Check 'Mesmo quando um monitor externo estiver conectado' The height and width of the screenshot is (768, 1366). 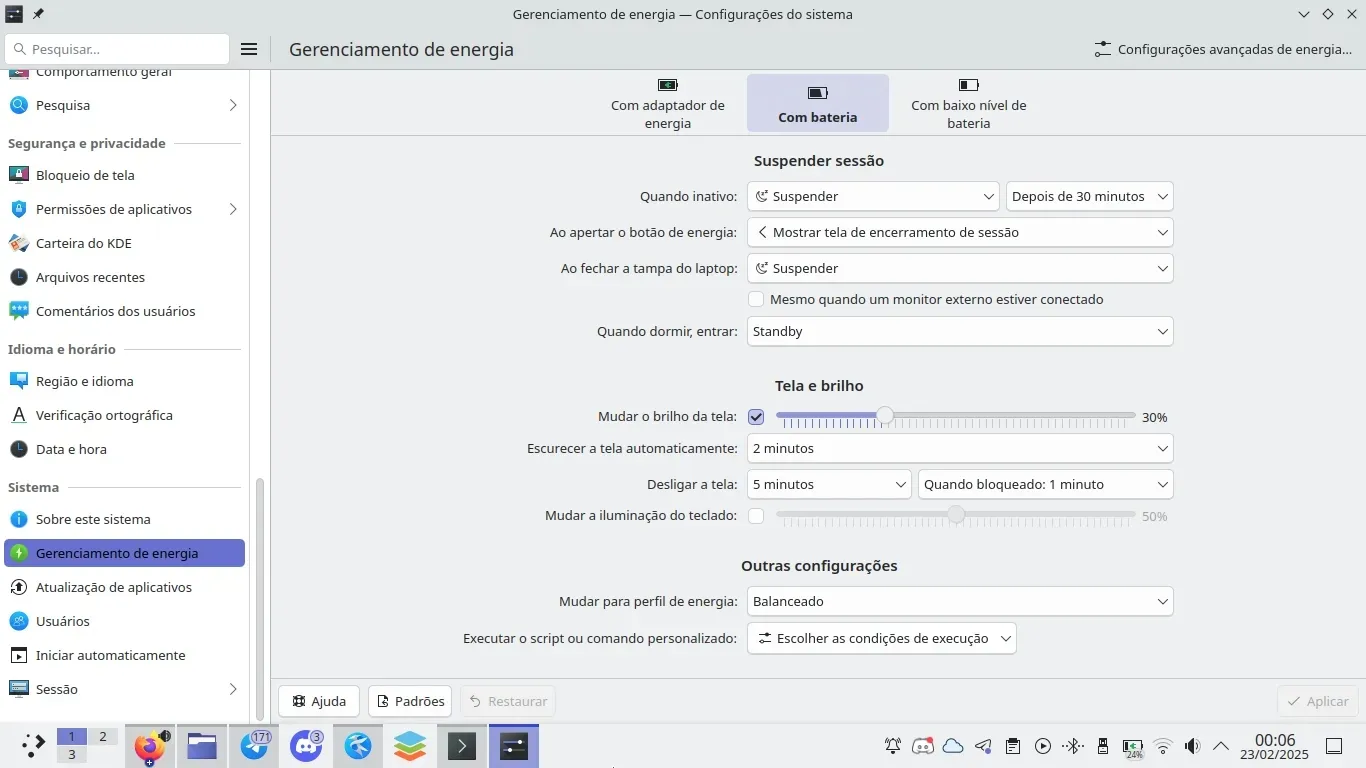pos(756,299)
